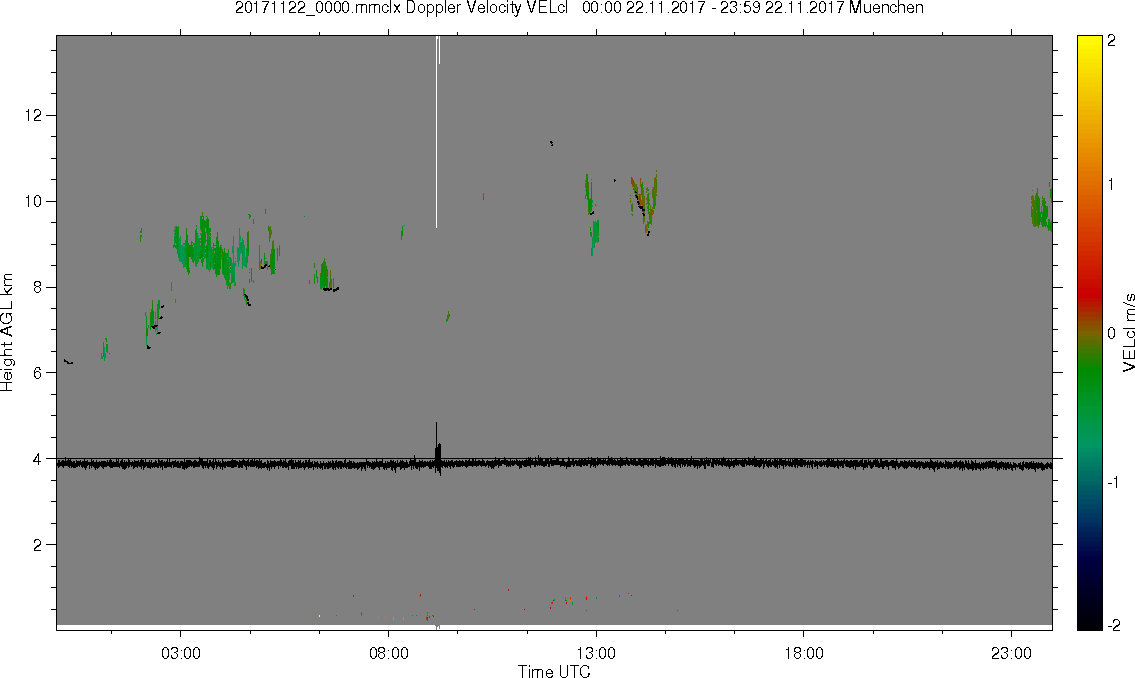Screen dimensions: 1135x678
Task: Click the 2 km height tick label
Action: [x=38, y=545]
